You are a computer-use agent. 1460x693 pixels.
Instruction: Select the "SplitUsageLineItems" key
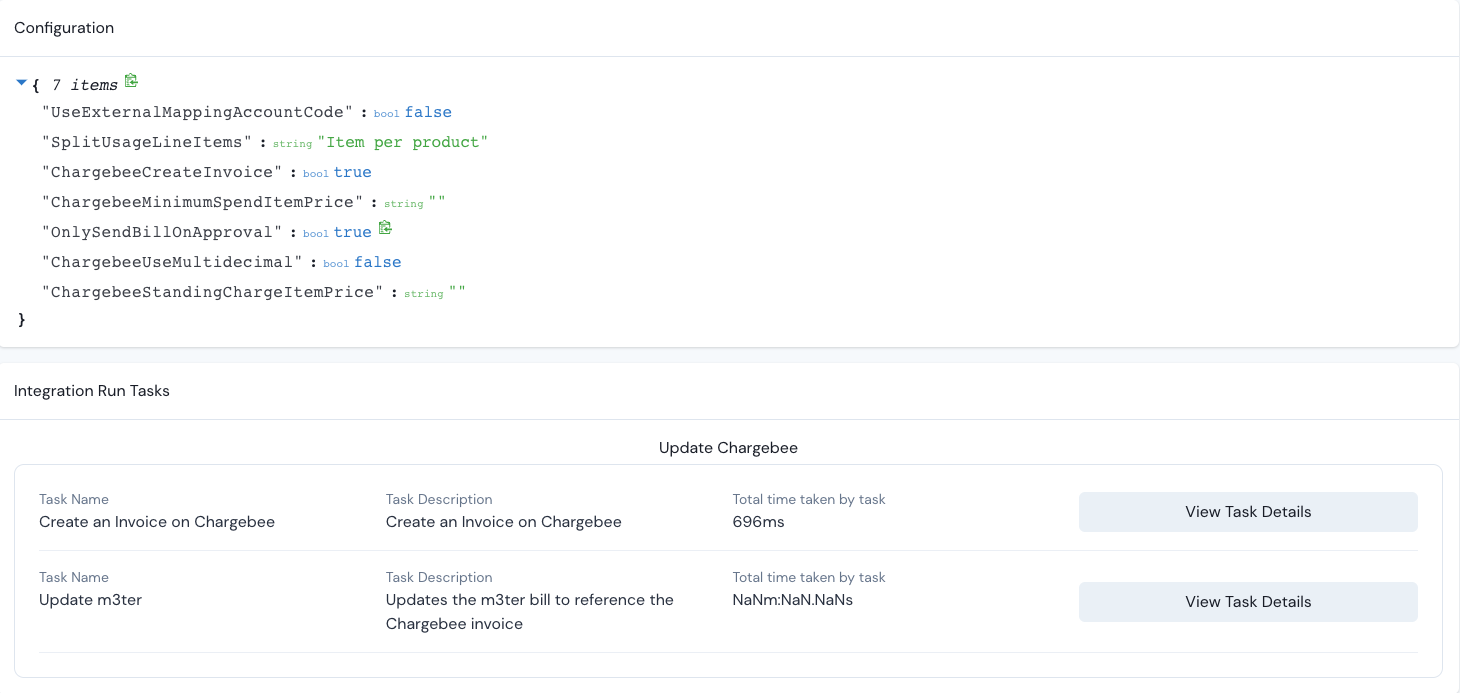(x=148, y=142)
